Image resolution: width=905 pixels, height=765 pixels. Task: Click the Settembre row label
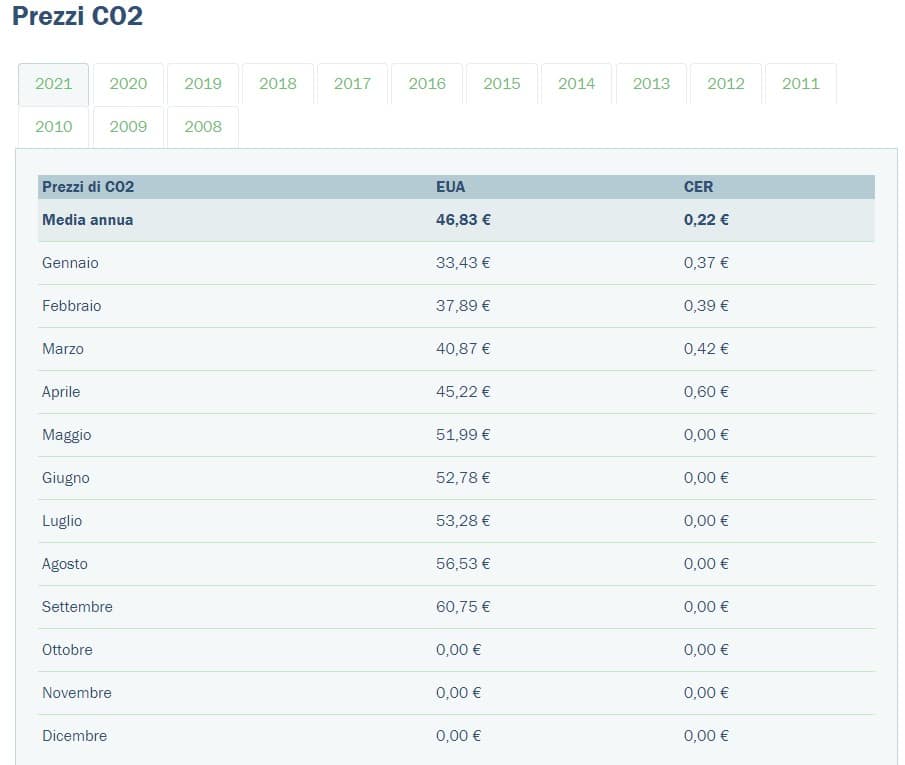pos(77,607)
